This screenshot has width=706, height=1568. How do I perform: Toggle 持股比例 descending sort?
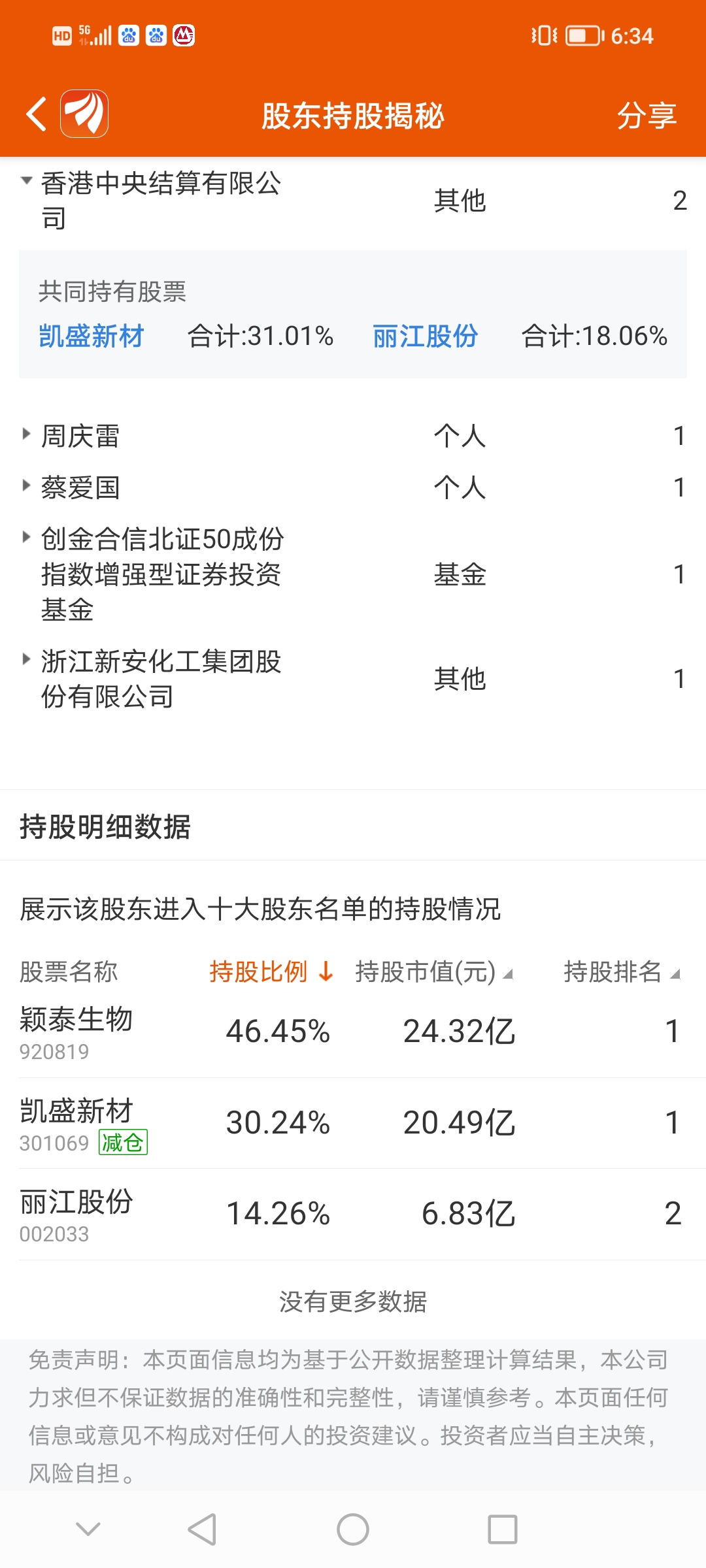click(x=272, y=972)
